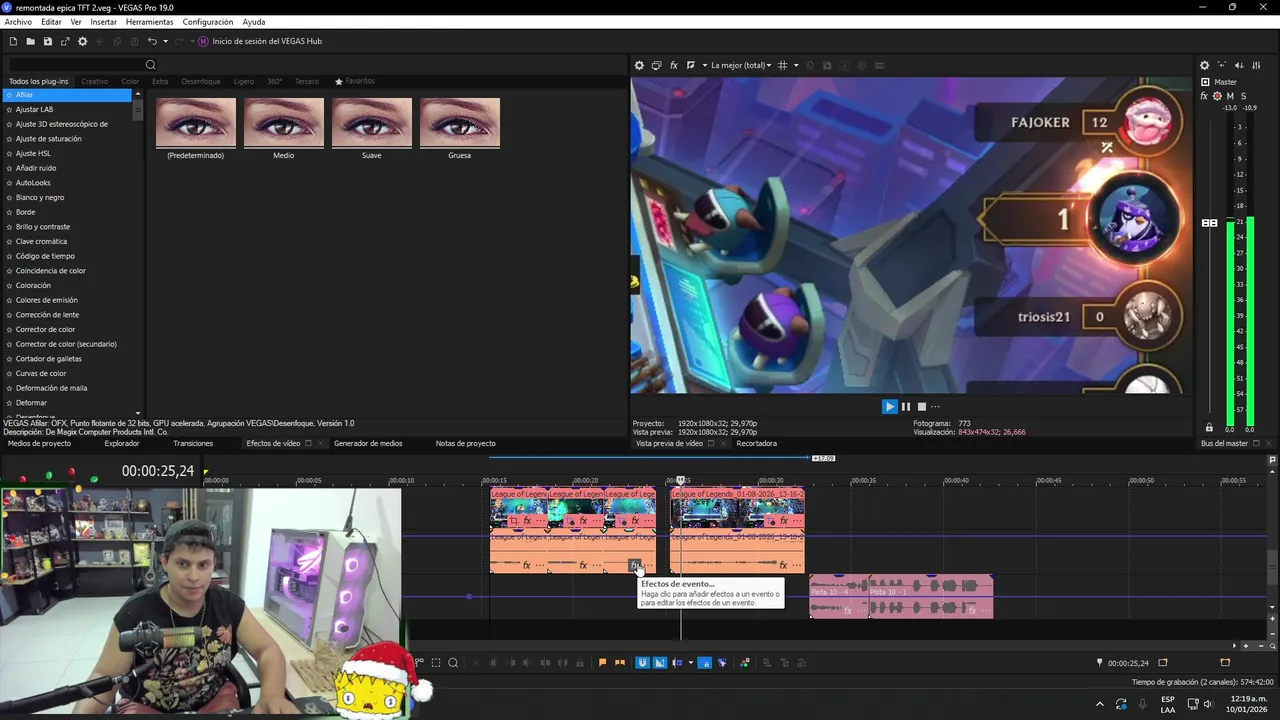Play the video preview
The width and height of the screenshot is (1280, 720).
click(889, 406)
